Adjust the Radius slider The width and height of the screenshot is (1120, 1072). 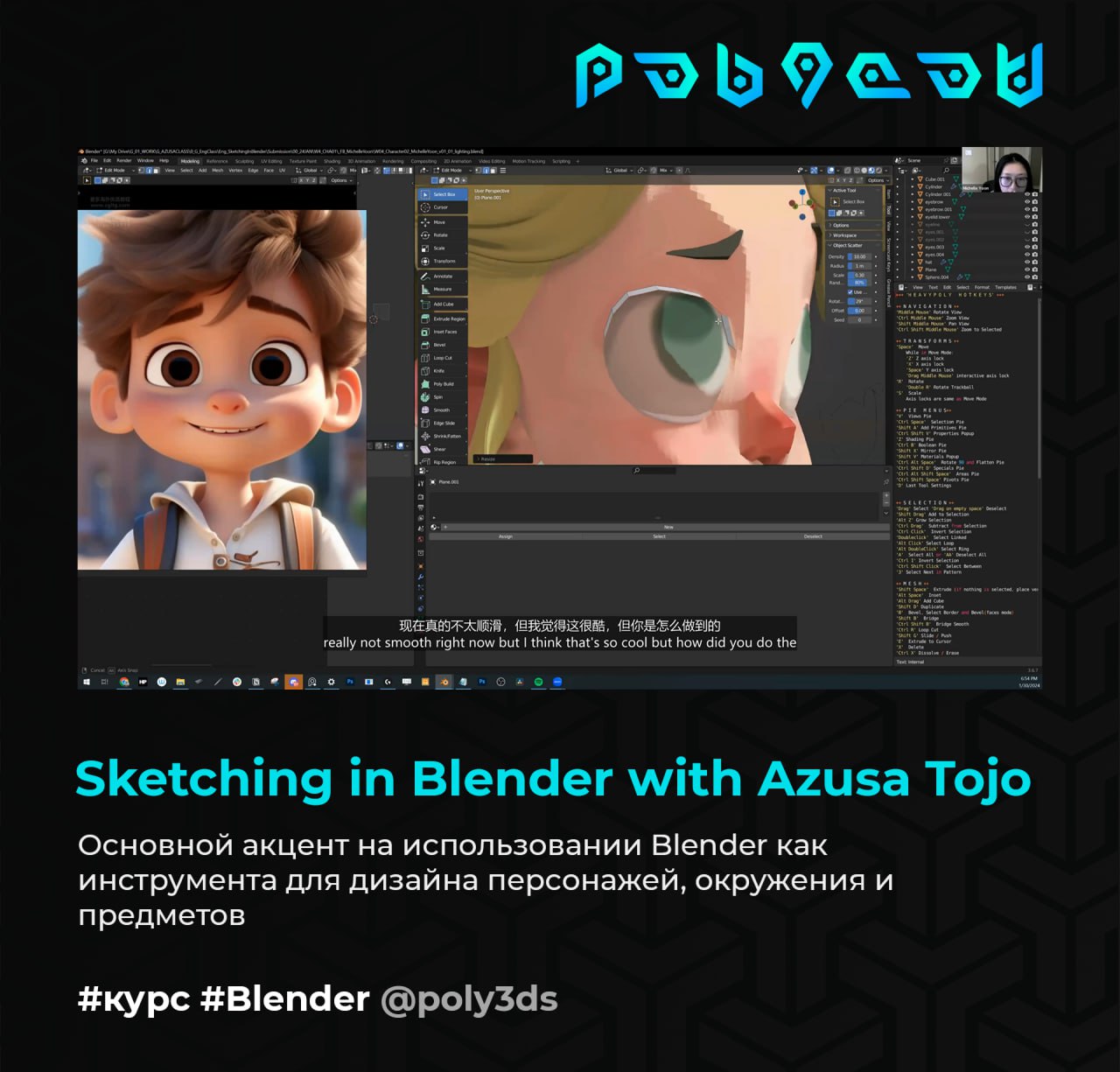click(859, 266)
